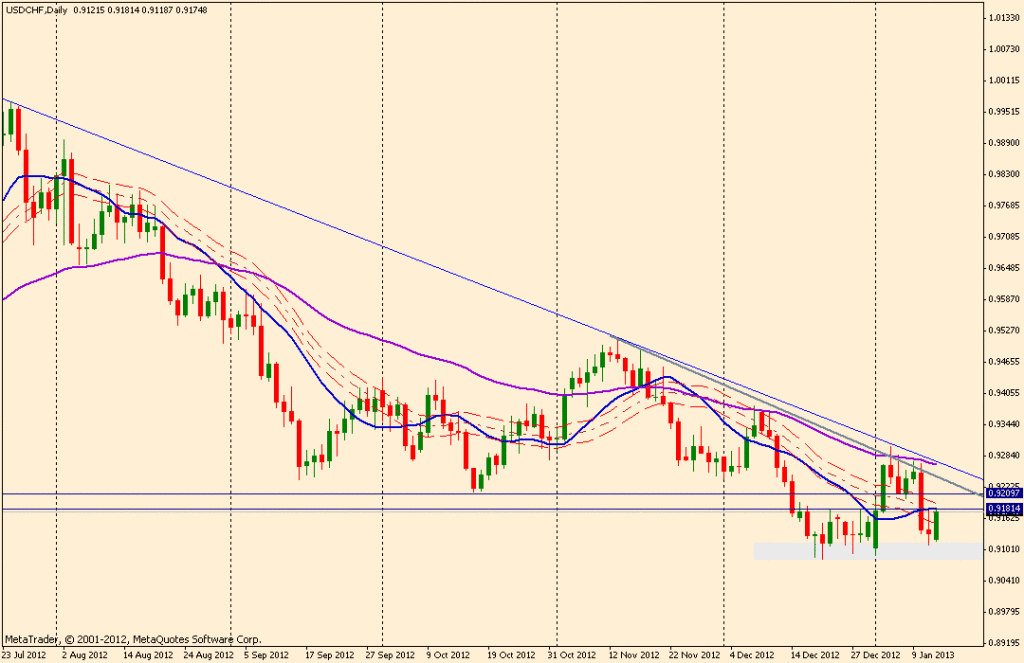Screen dimensions: 1024x663
Task: Select the 9 Jan 2013 date label
Action: [932, 655]
